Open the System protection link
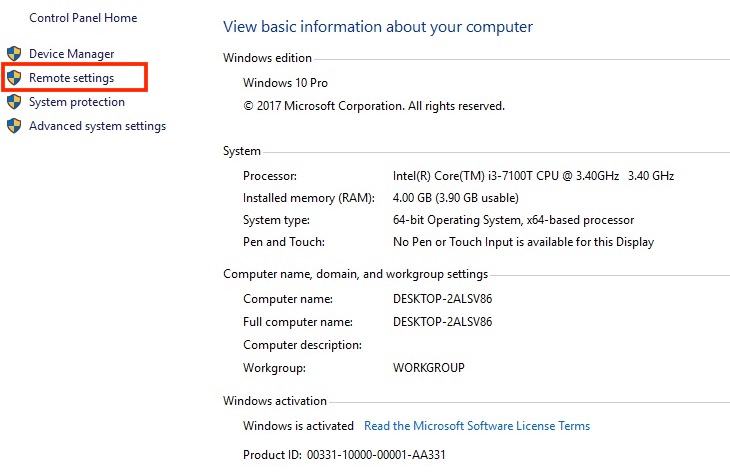The height and width of the screenshot is (476, 730). tap(77, 102)
